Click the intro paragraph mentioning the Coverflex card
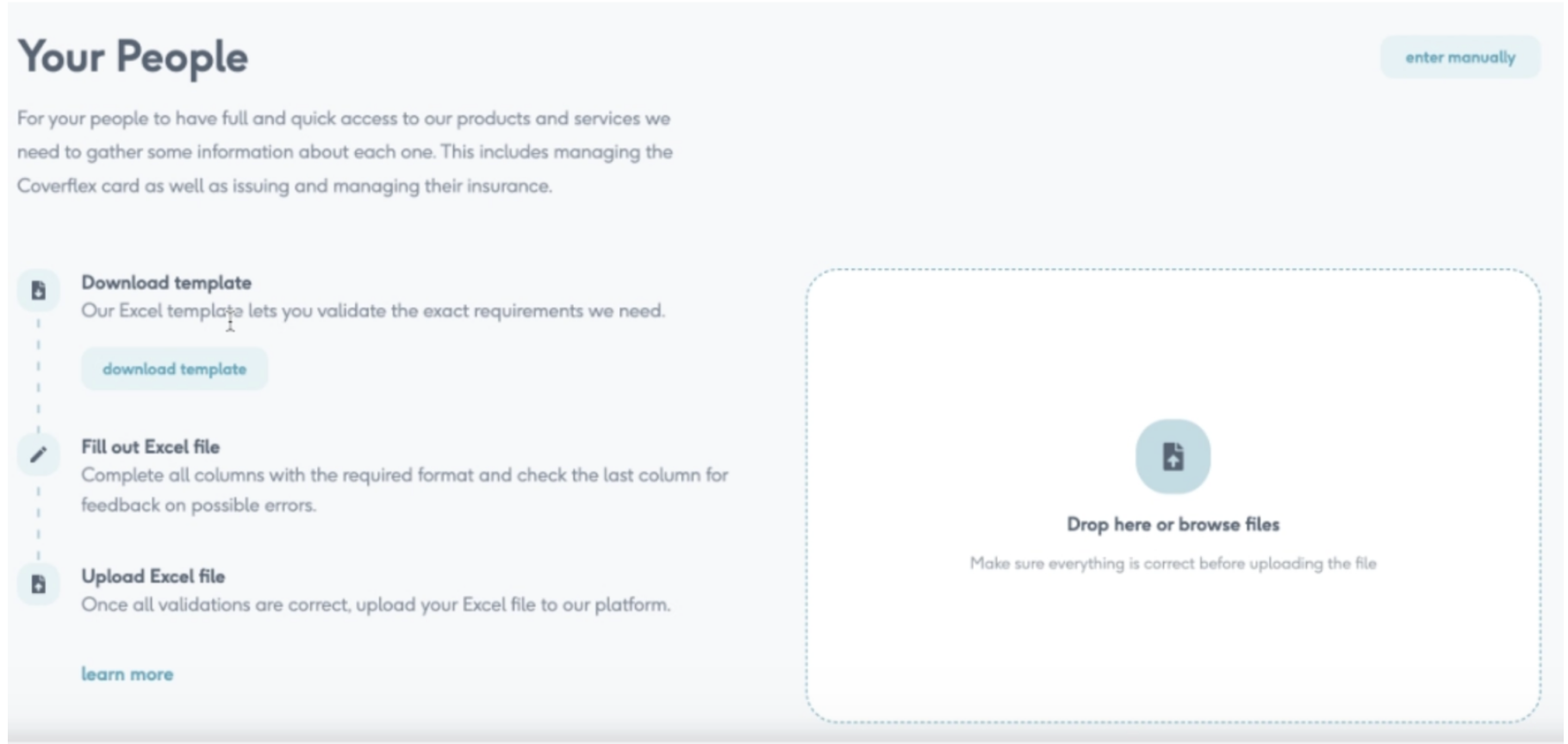The width and height of the screenshot is (1568, 744). coord(345,152)
